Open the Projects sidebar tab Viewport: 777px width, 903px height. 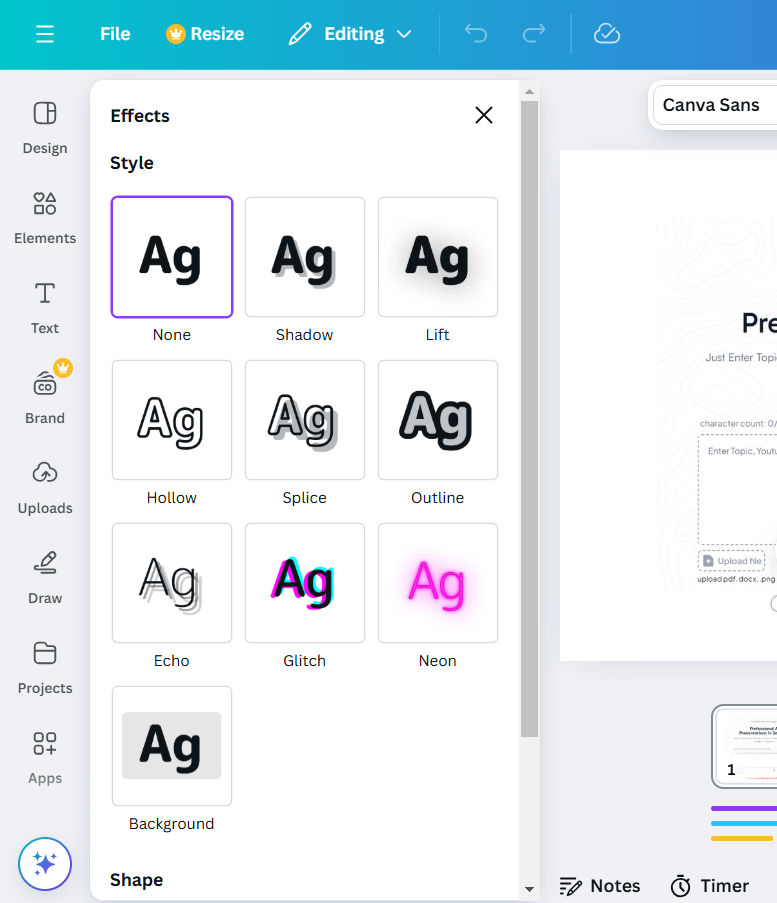point(45,668)
